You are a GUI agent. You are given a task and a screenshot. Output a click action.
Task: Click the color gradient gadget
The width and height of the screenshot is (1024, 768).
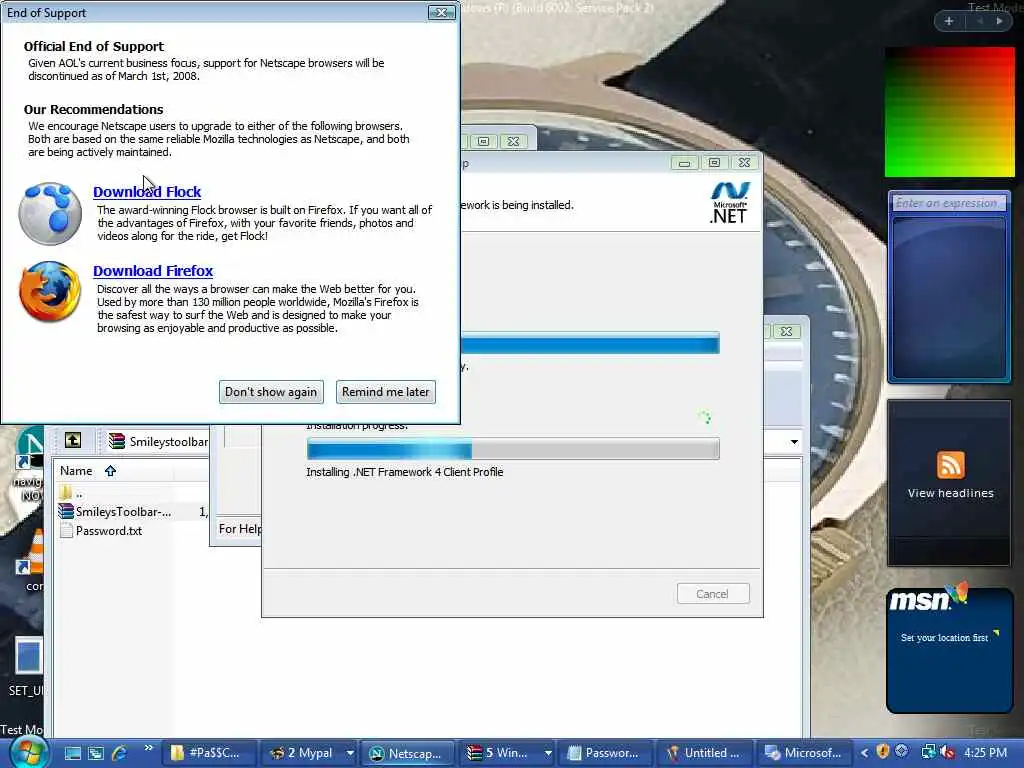(950, 112)
